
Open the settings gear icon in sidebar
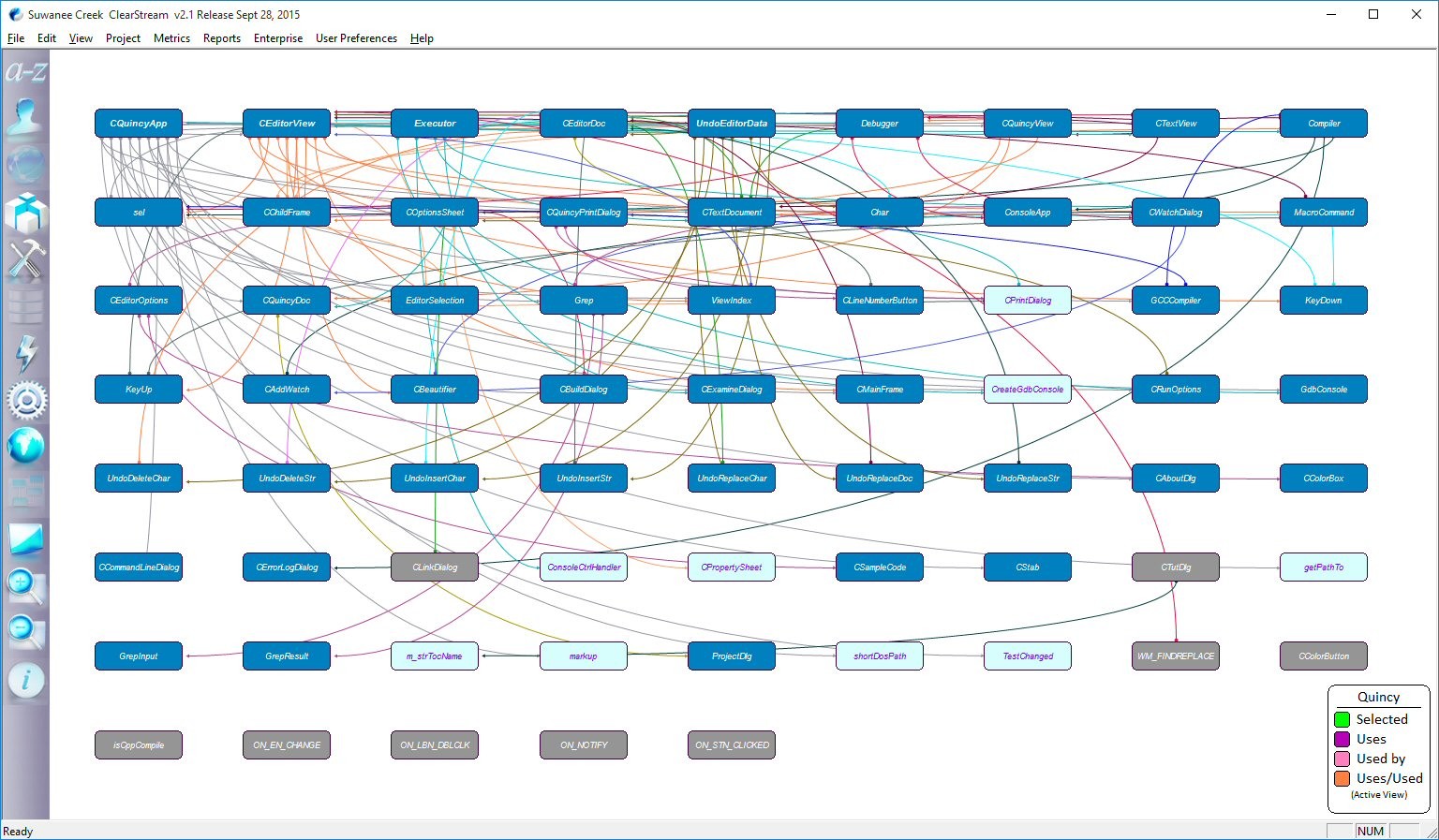pos(25,398)
